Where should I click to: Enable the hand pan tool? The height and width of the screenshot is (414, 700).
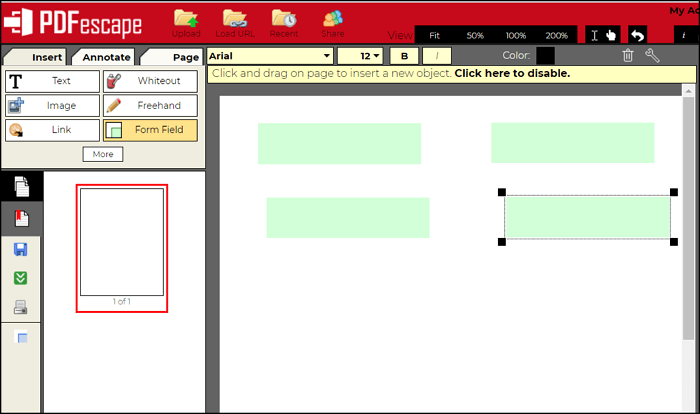click(x=610, y=35)
